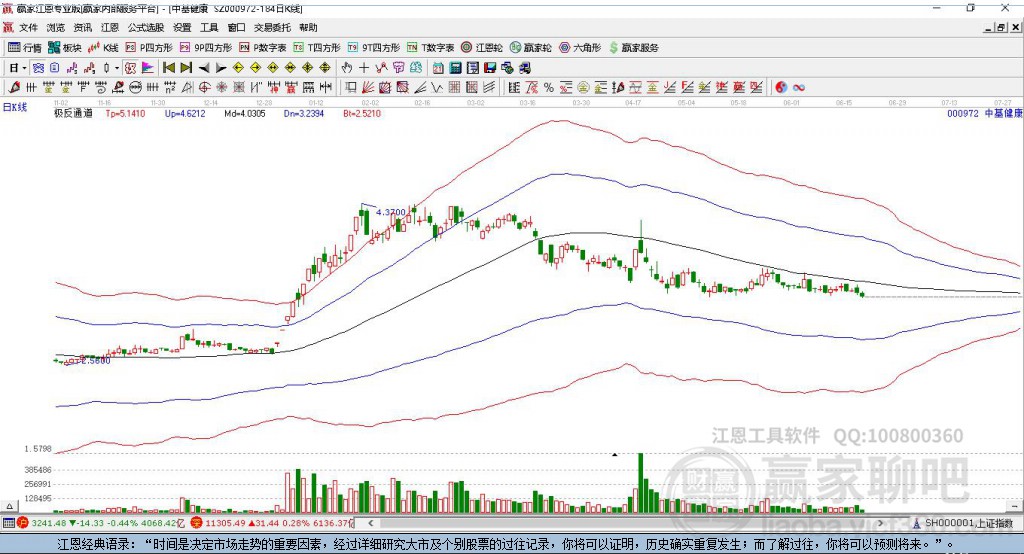Open the 江恩轮 Gann wheel

pos(482,48)
